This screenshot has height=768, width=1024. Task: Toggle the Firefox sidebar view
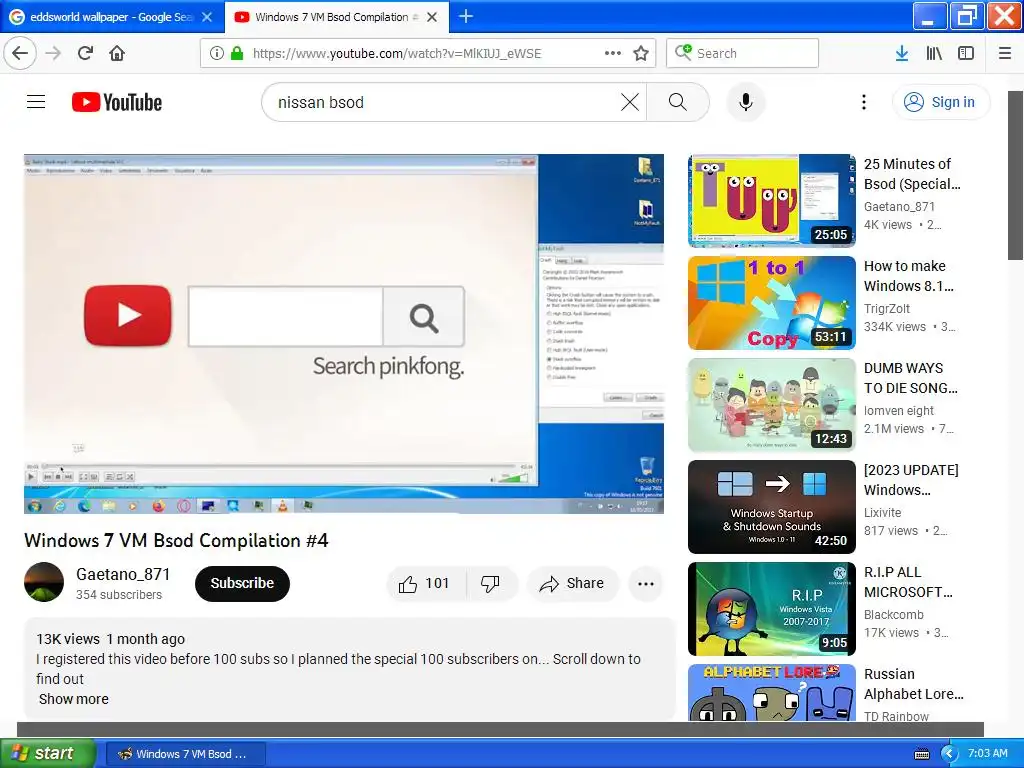[966, 53]
